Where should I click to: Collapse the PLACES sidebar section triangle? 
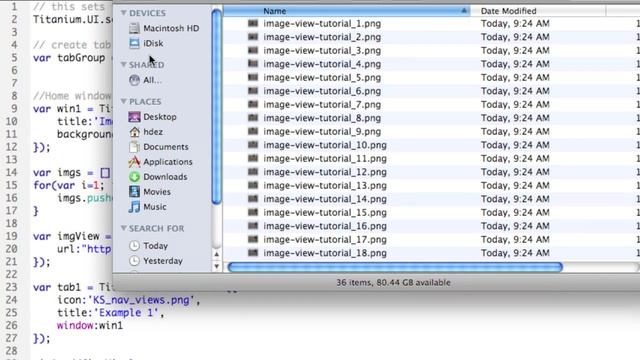[123, 101]
